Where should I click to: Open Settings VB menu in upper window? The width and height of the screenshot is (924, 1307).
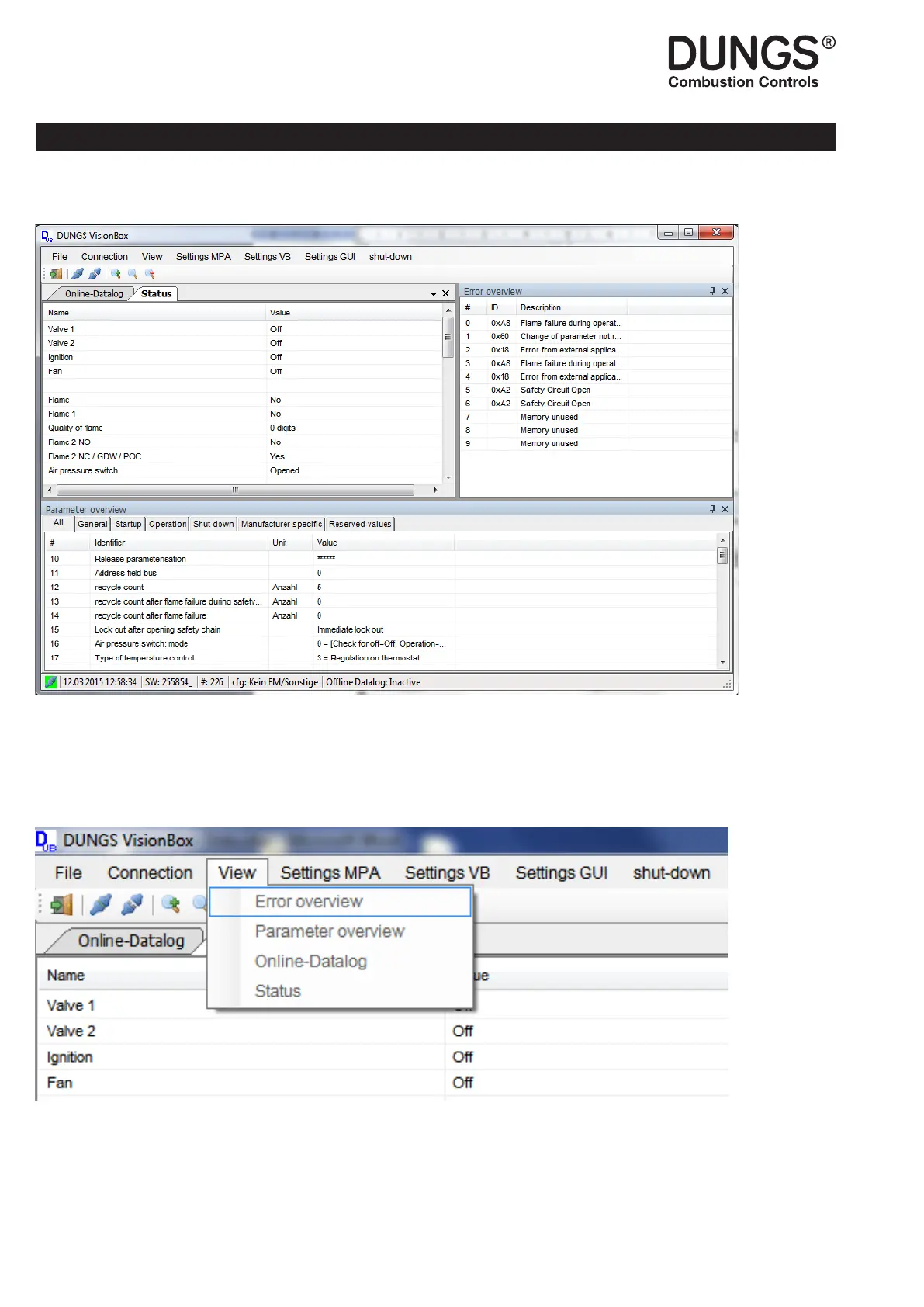point(268,257)
